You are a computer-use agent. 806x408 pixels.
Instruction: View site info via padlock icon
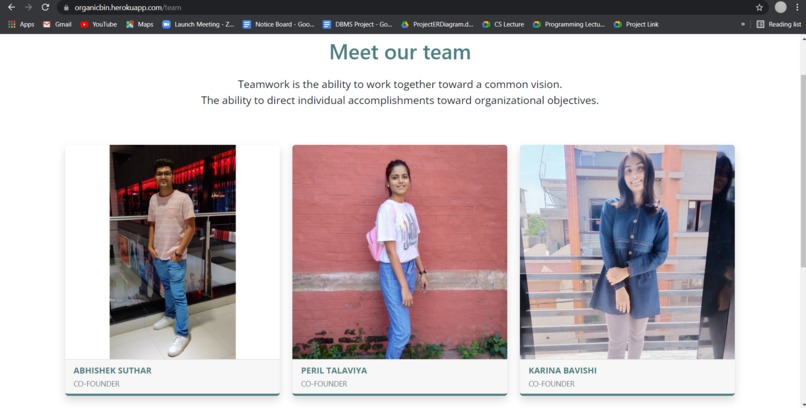click(x=66, y=8)
